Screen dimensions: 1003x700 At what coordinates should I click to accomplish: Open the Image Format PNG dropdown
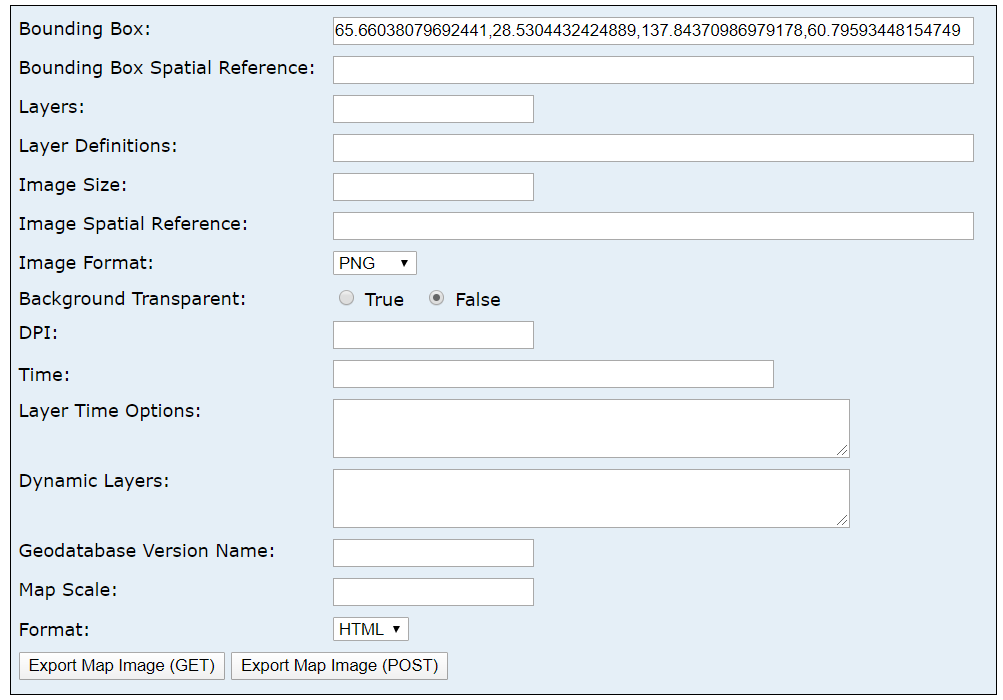tap(374, 263)
